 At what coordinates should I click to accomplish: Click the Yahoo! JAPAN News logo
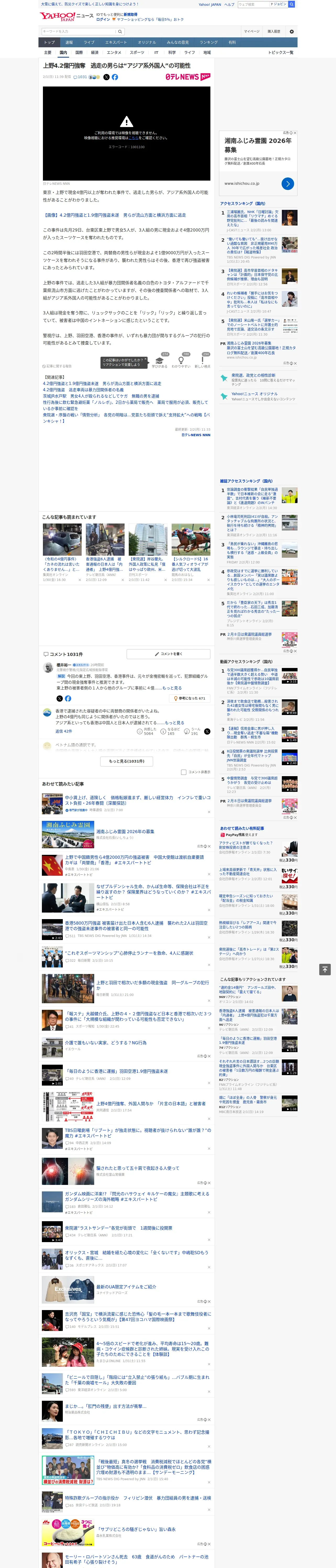click(66, 16)
